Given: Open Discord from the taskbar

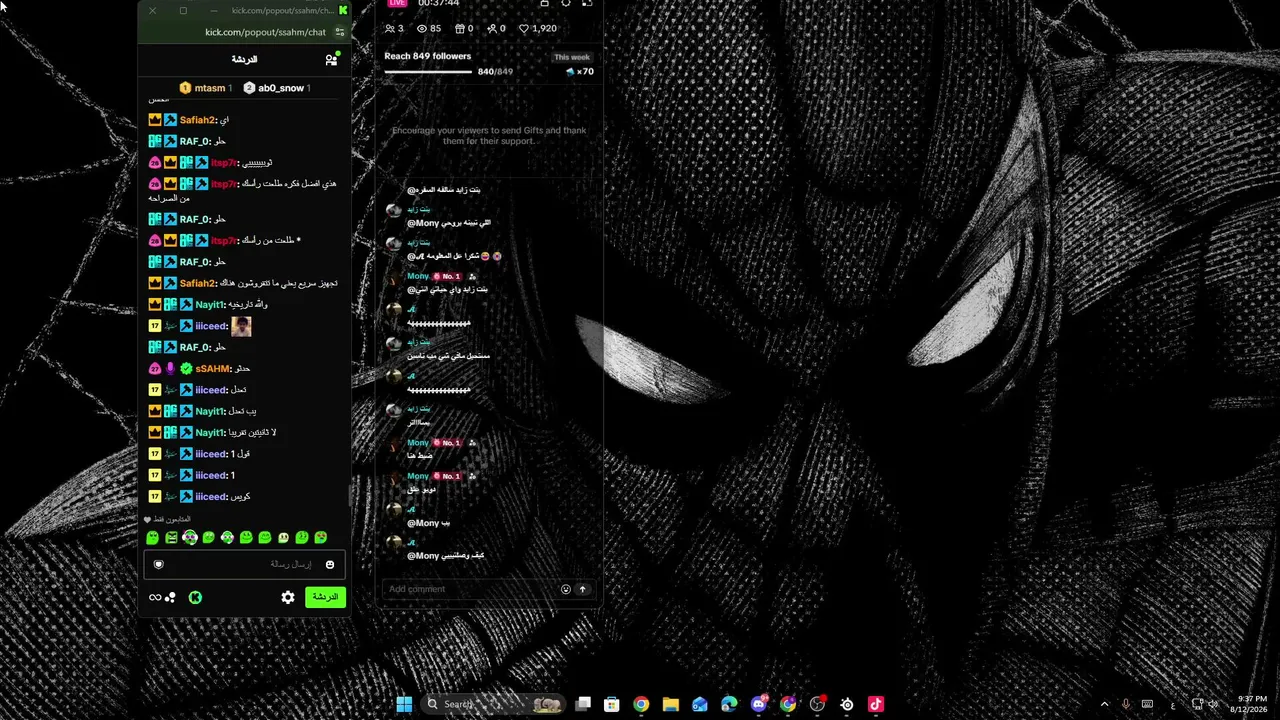Looking at the screenshot, I should click(x=759, y=704).
